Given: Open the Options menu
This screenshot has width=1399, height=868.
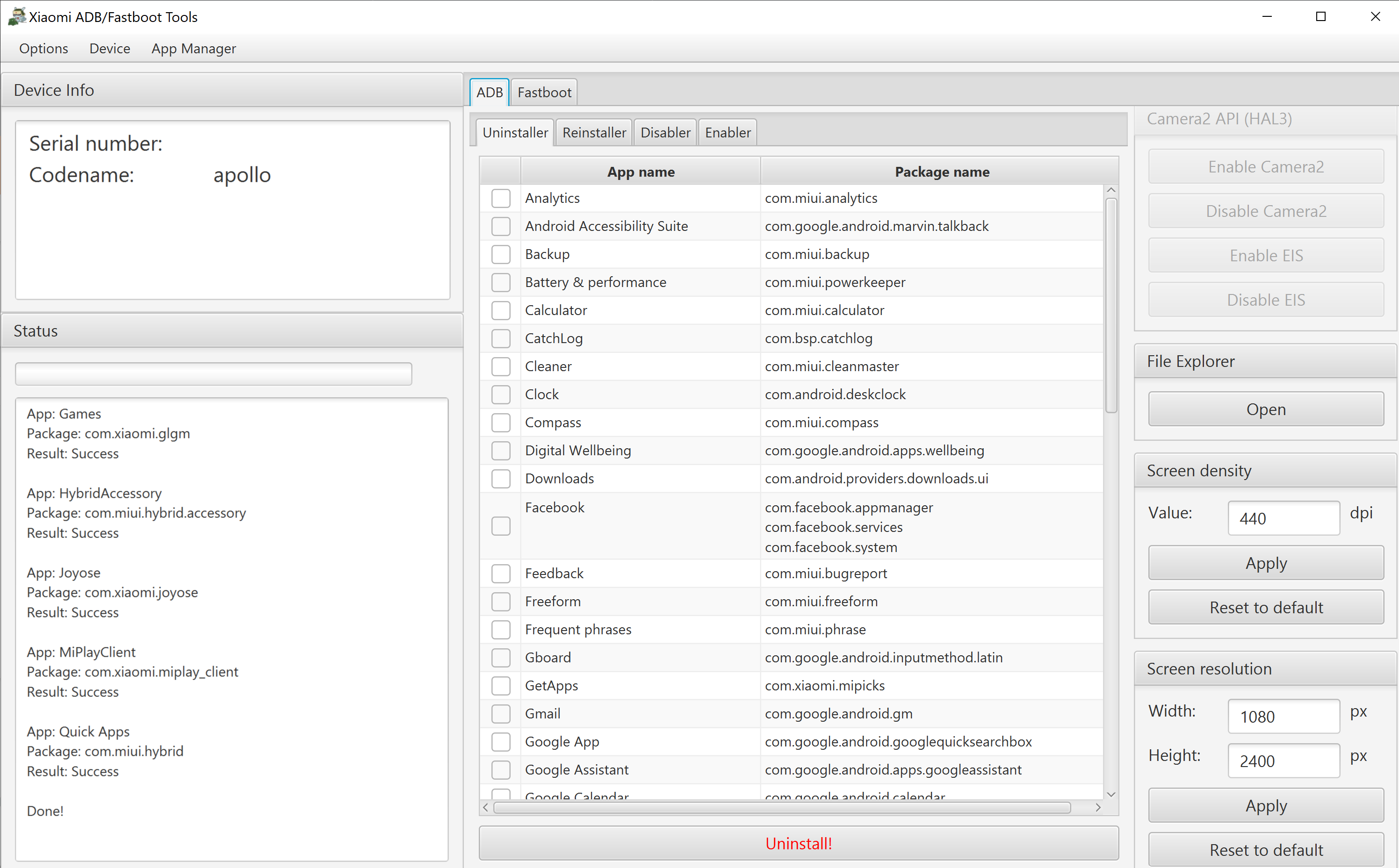Looking at the screenshot, I should pyautogui.click(x=43, y=48).
